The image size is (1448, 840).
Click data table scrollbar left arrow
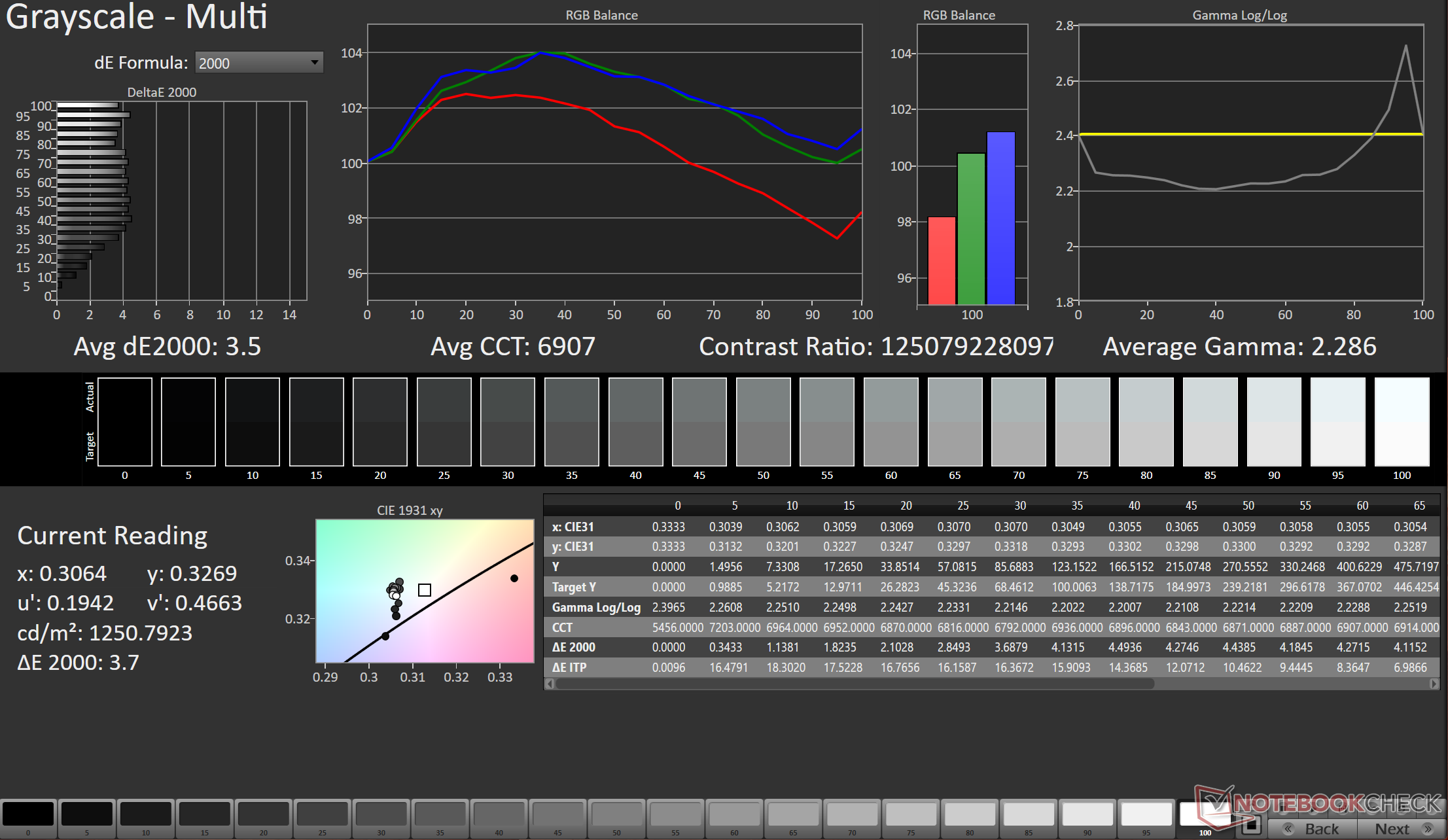click(550, 684)
